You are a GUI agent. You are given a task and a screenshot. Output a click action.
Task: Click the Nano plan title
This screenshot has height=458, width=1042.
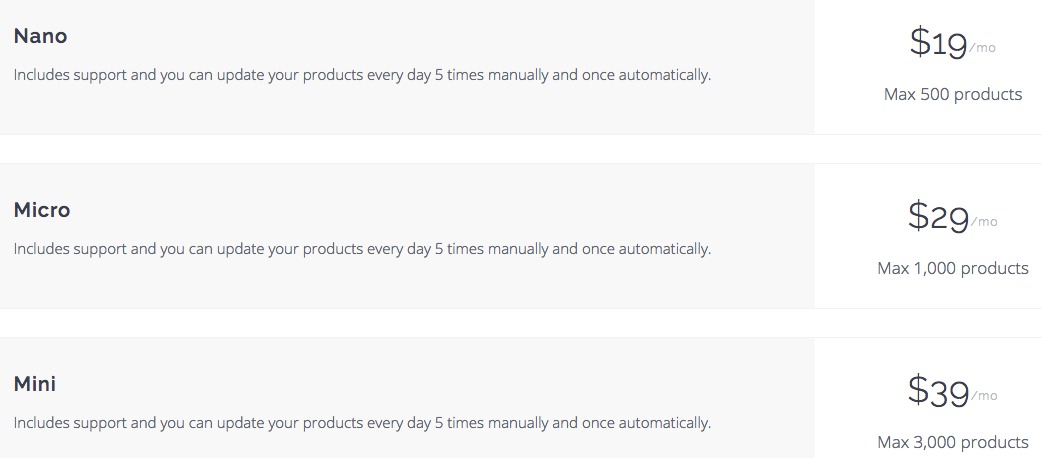(x=40, y=37)
